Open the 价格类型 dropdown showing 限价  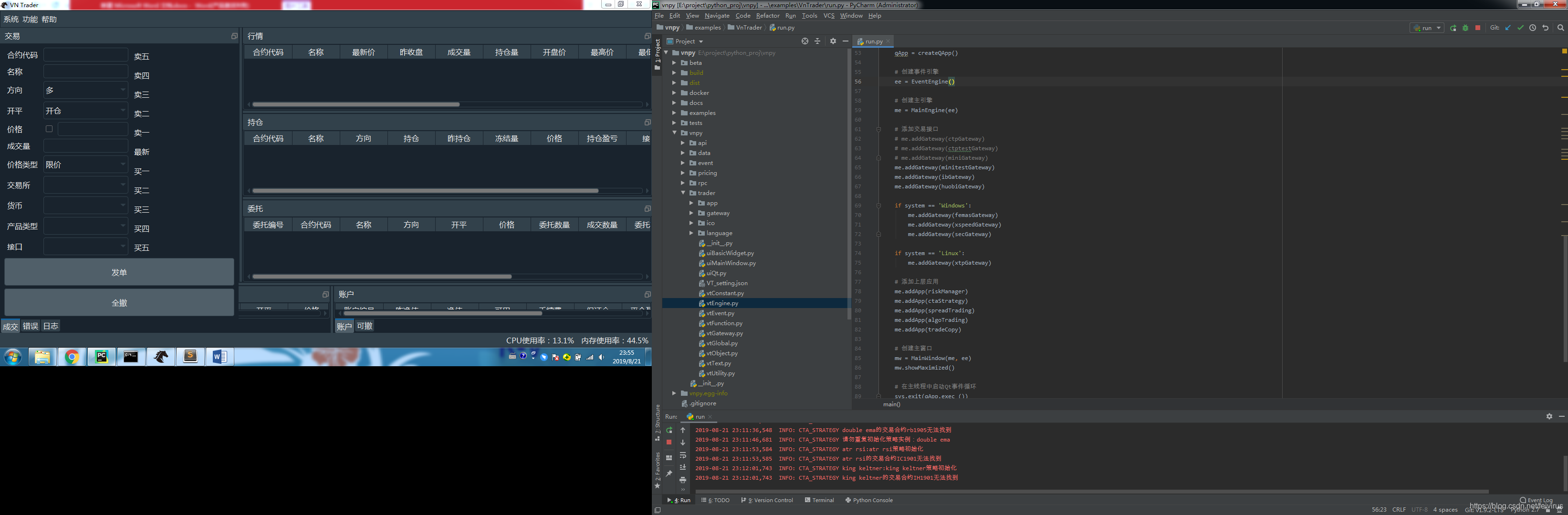pos(86,165)
